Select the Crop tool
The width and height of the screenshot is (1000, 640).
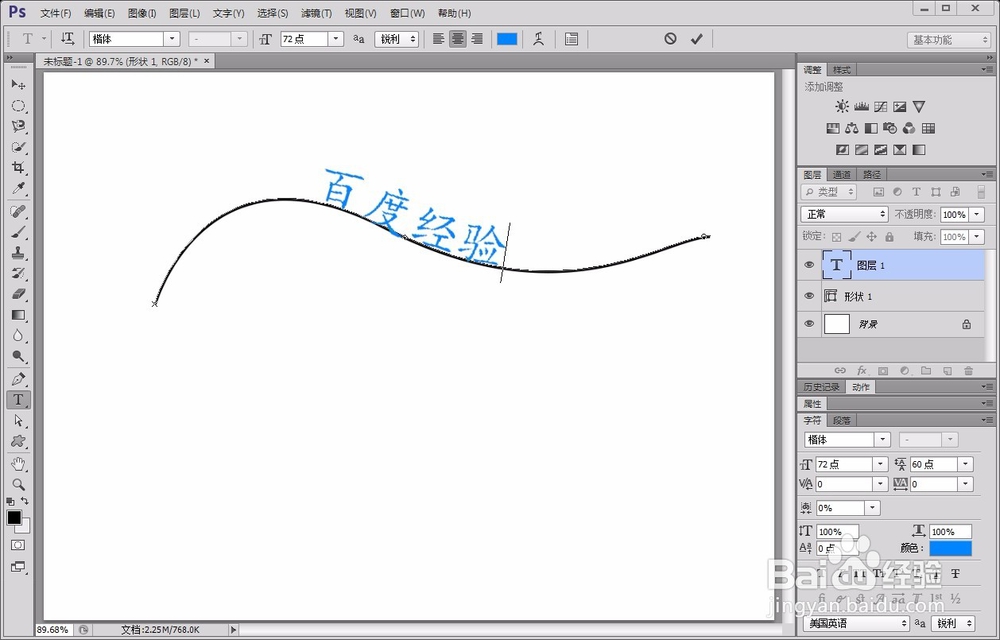18,168
